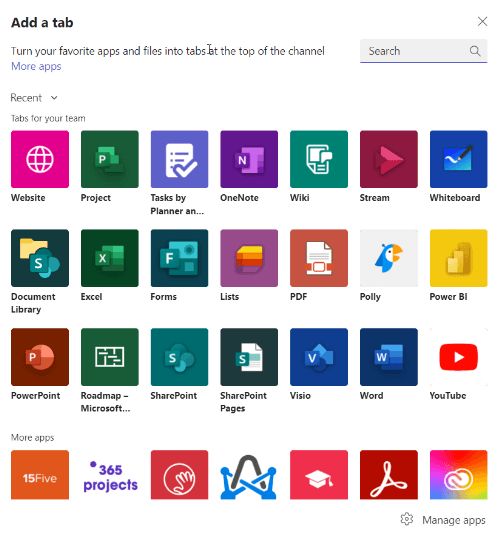Click the Manage apps gear icon
Image resolution: width=502 pixels, height=538 pixels.
click(407, 519)
